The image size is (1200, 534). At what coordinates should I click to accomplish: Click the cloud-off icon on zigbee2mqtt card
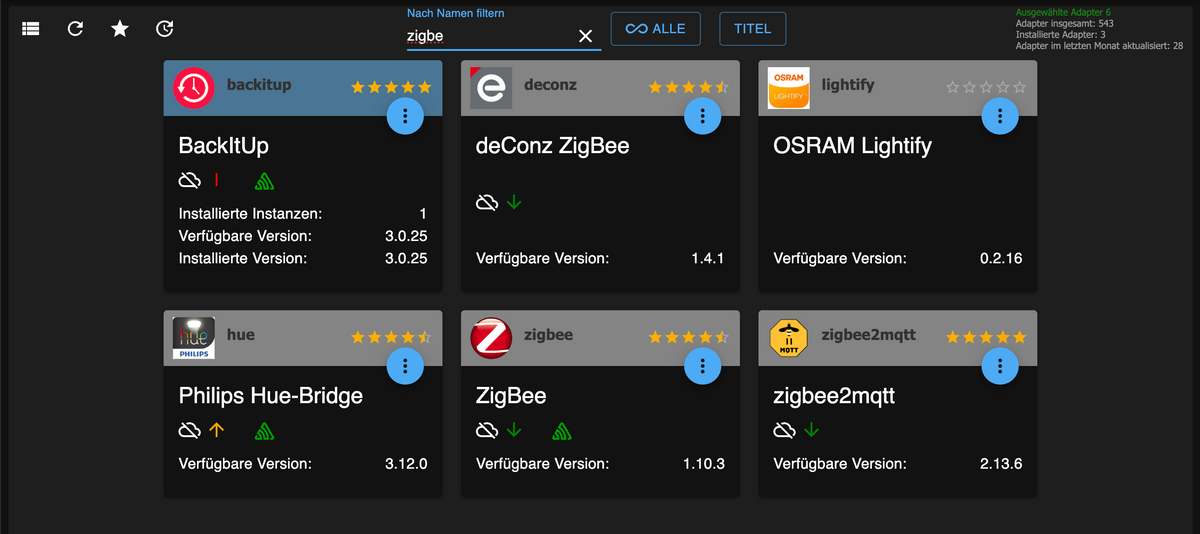coord(785,430)
